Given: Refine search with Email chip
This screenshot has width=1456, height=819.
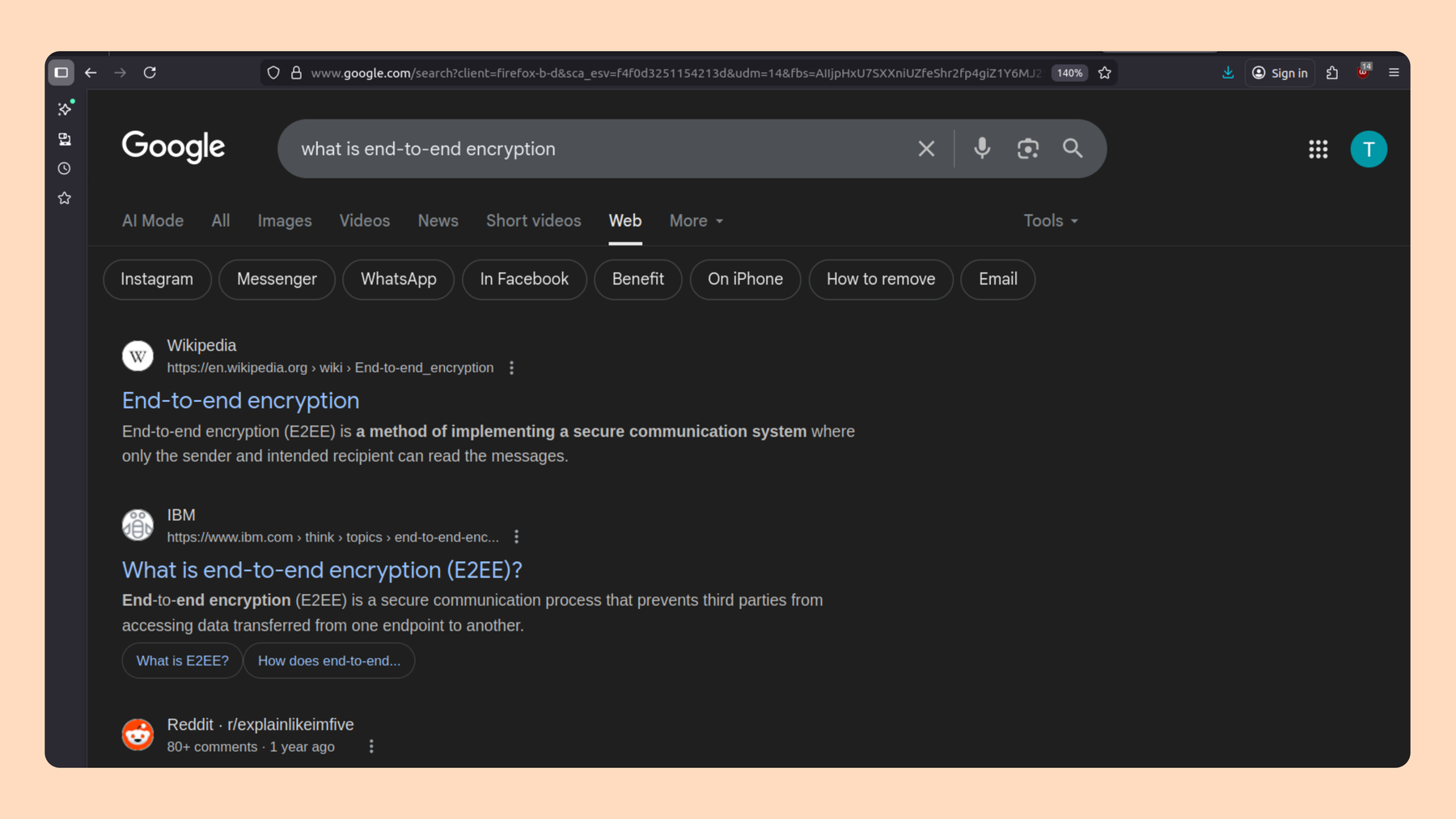Looking at the screenshot, I should click(x=998, y=279).
